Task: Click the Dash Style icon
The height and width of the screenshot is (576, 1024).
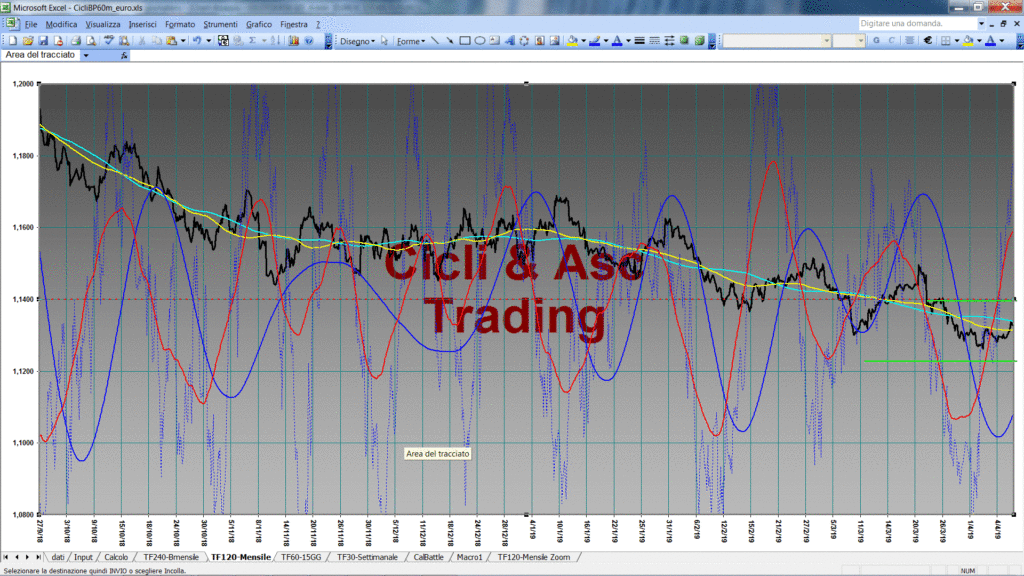Action: [x=654, y=40]
